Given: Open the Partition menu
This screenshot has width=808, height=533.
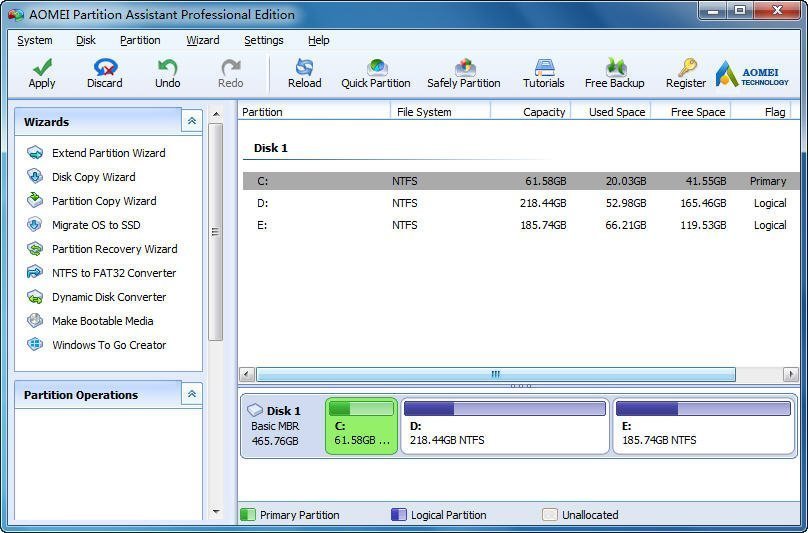Looking at the screenshot, I should pos(140,40).
